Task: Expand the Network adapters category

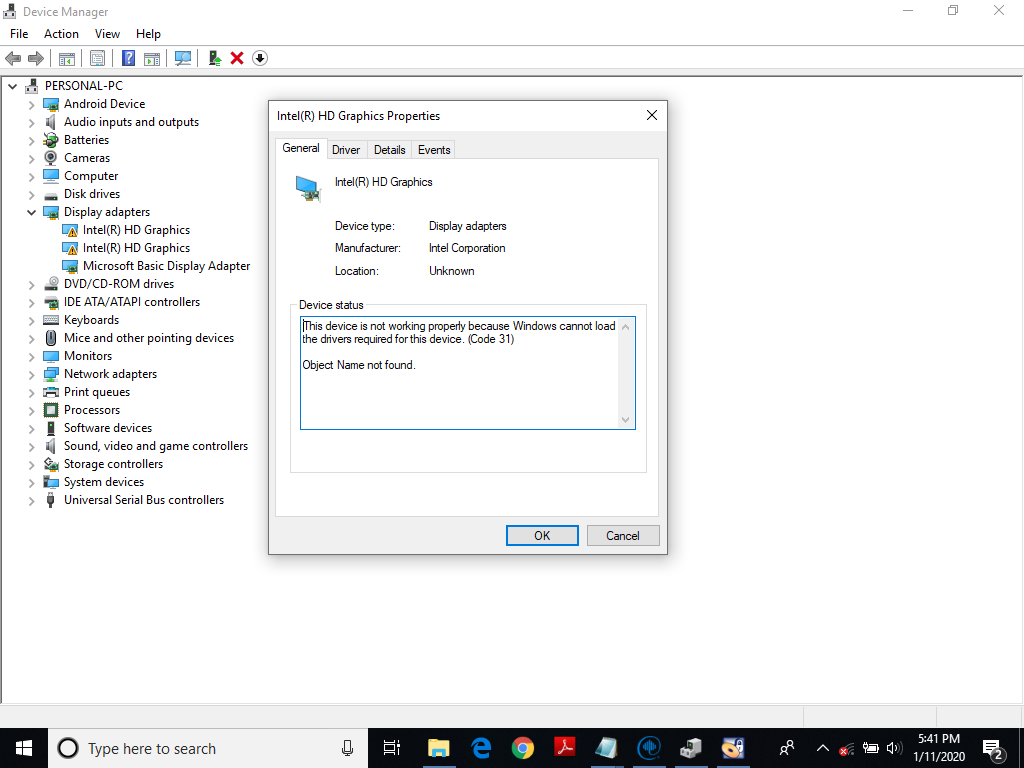Action: click(31, 374)
